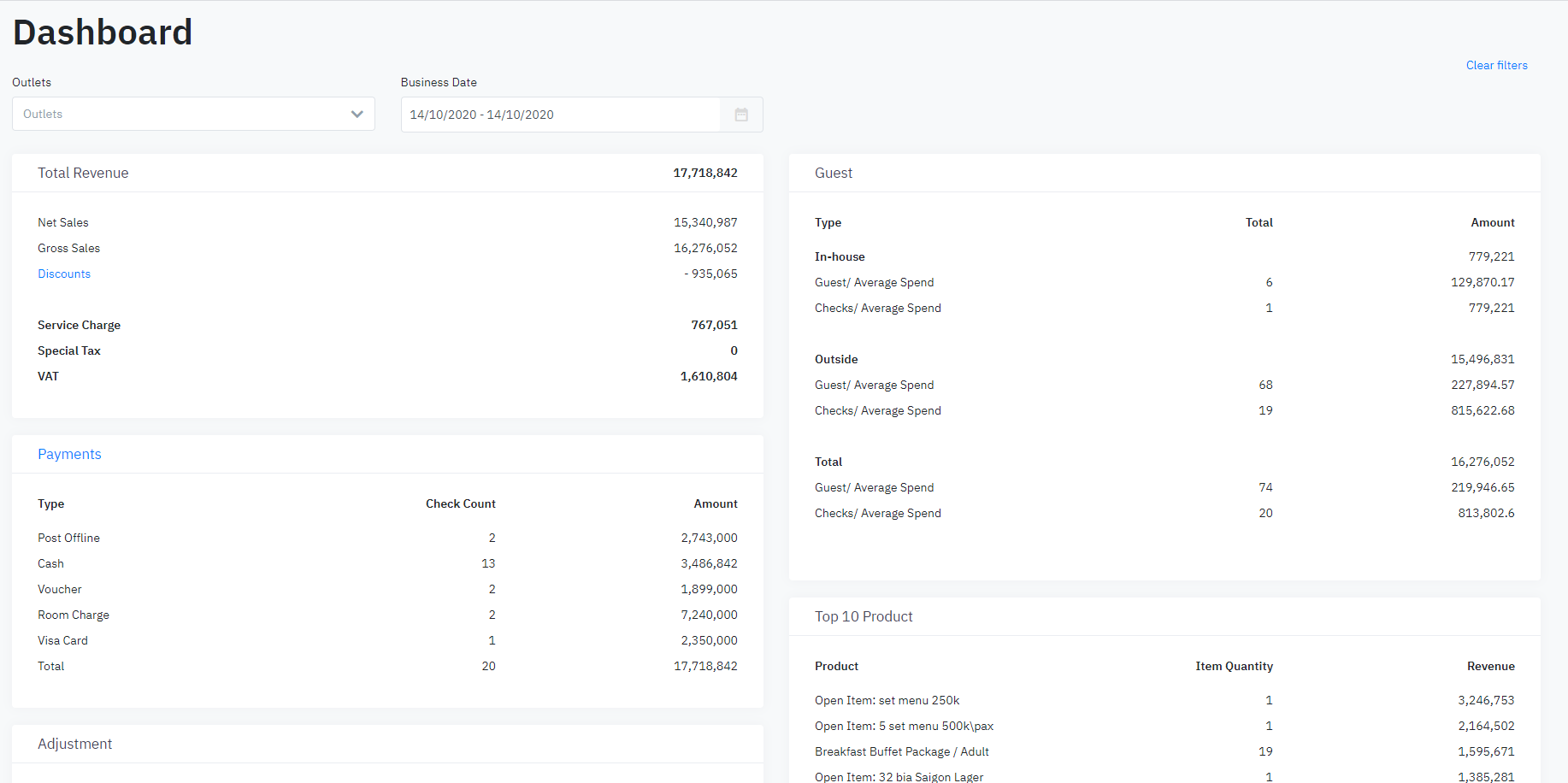This screenshot has height=783, width=1568.
Task: Open the Payments section link
Action: click(x=69, y=454)
